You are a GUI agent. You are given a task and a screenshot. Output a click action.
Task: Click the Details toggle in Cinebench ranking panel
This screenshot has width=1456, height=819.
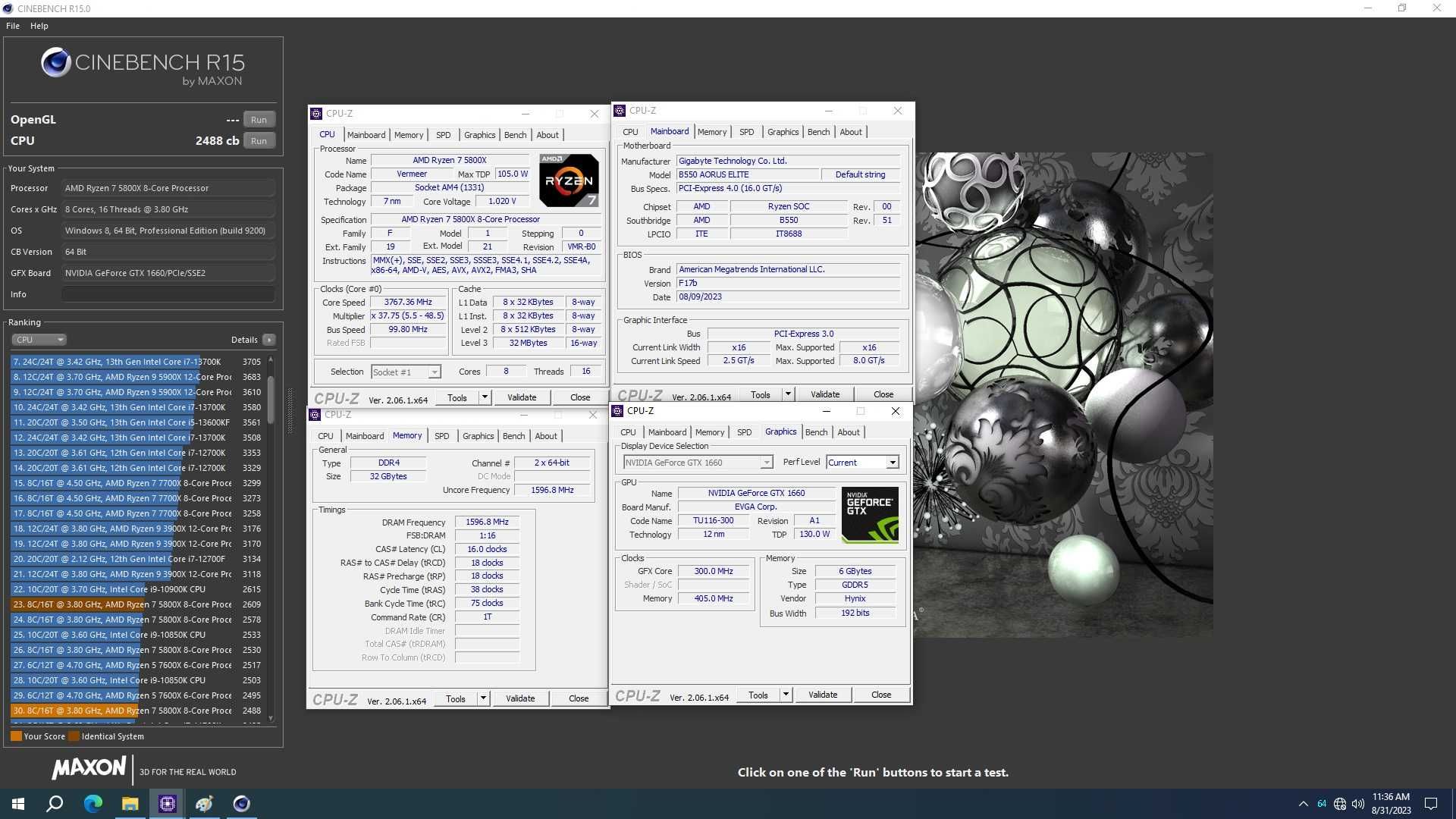(268, 339)
